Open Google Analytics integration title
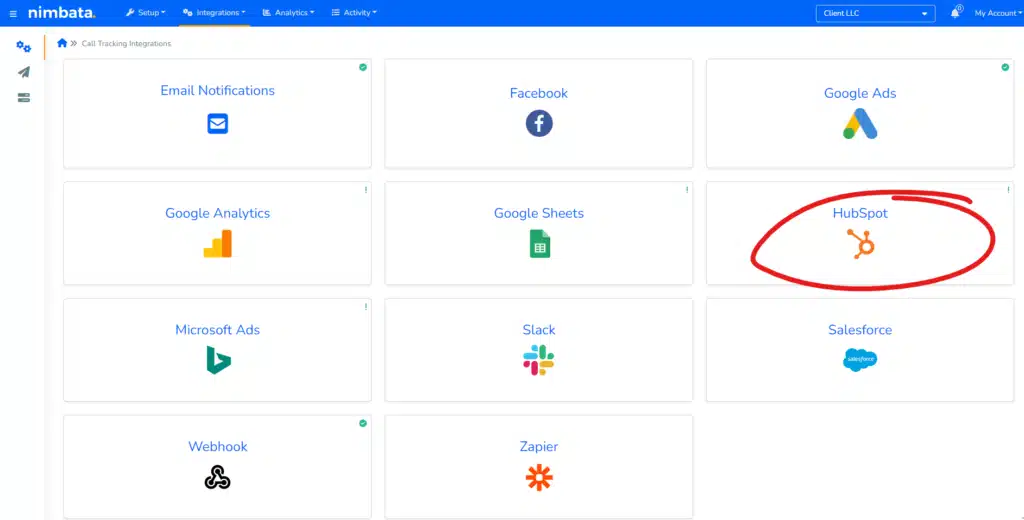Image resolution: width=1024 pixels, height=520 pixels. 217,213
